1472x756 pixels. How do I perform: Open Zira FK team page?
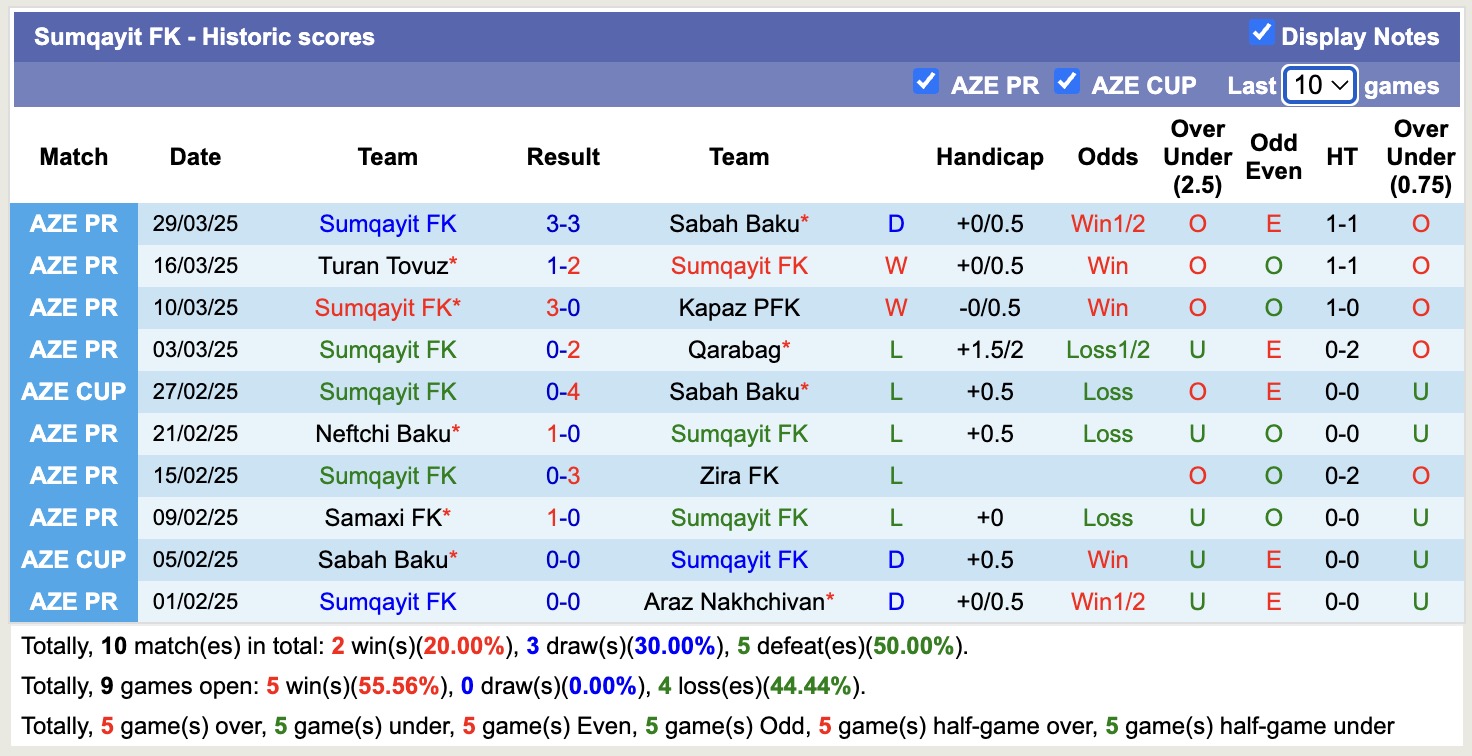pos(739,476)
